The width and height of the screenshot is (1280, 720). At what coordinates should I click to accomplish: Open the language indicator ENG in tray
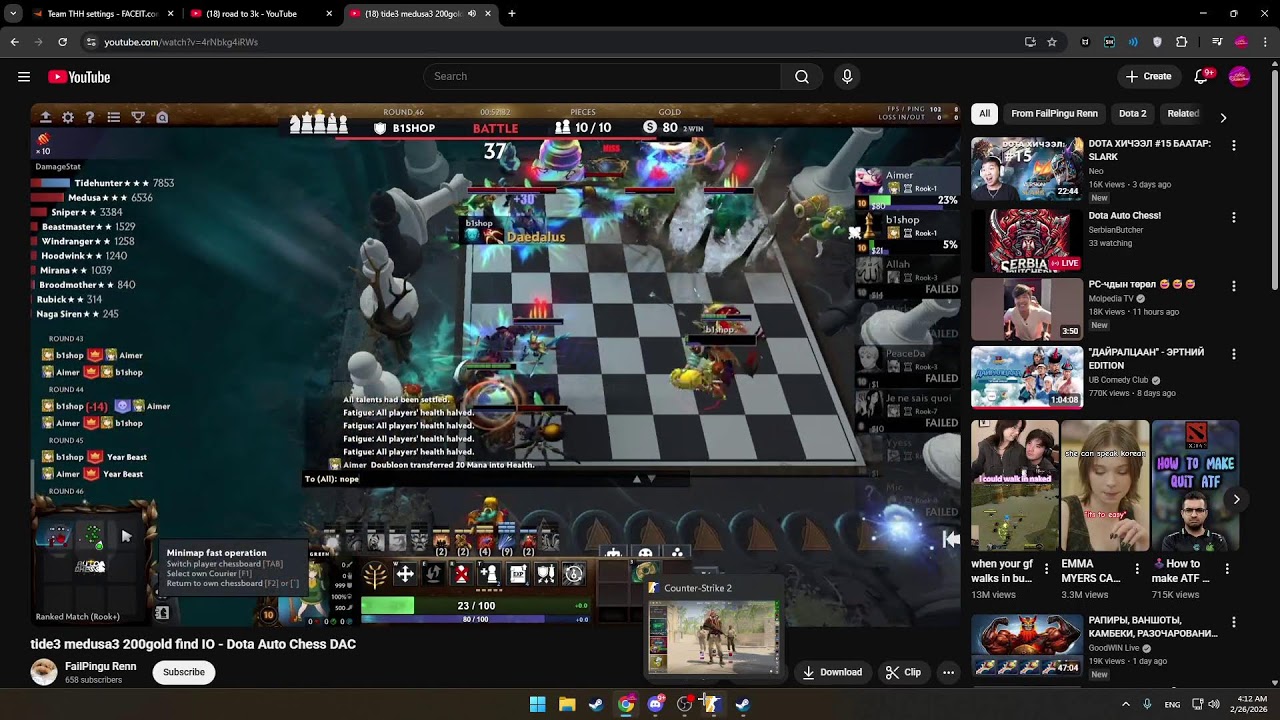pos(1172,704)
